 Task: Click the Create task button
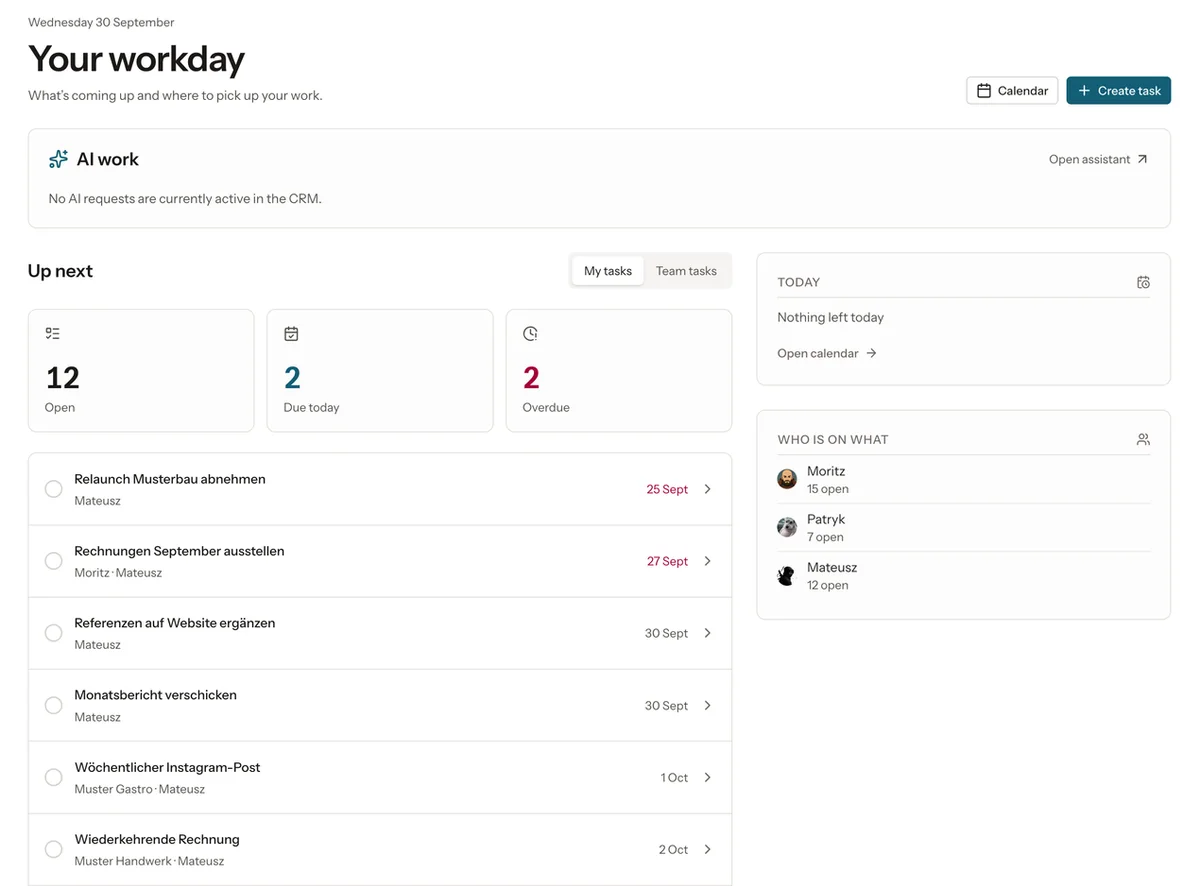[x=1118, y=91]
